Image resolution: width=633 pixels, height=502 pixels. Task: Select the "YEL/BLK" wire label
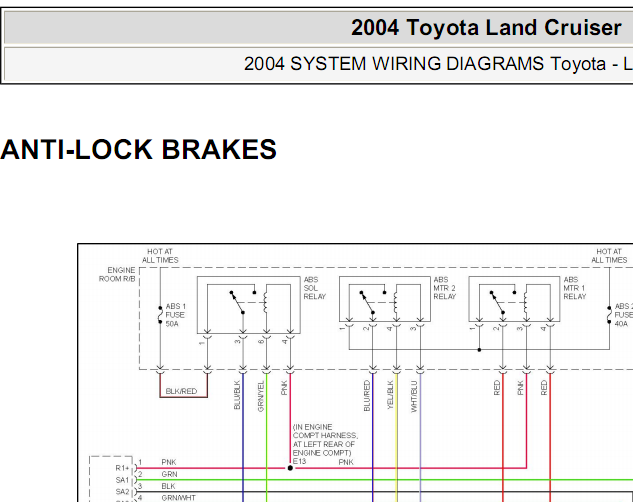[390, 395]
